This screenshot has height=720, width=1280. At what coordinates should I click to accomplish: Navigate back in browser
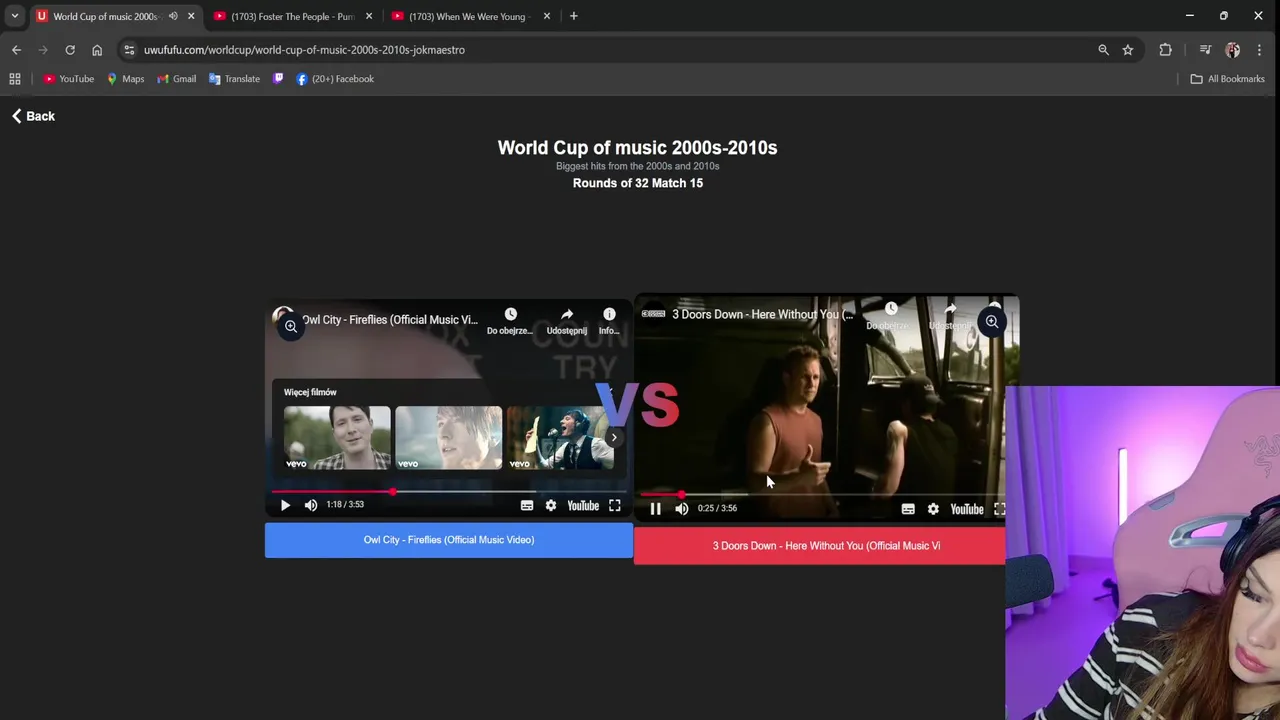[16, 50]
